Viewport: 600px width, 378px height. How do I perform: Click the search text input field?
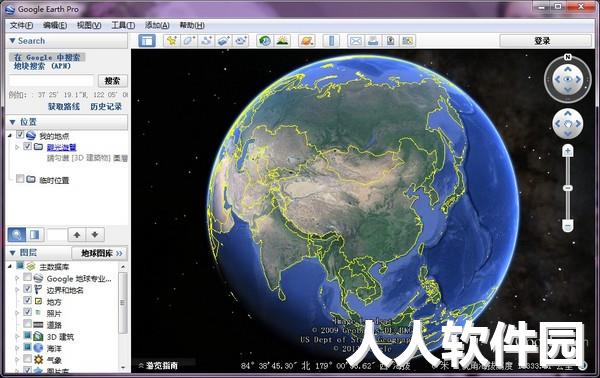pos(51,81)
